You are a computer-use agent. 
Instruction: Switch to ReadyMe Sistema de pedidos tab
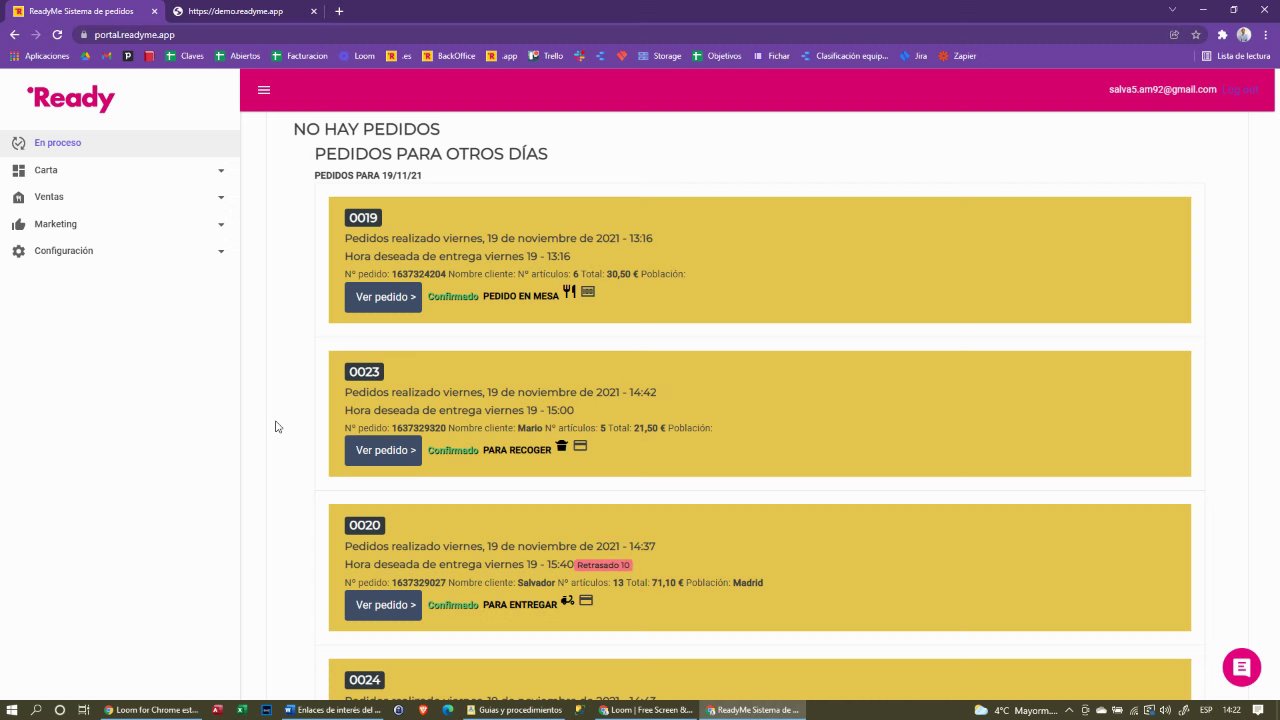84,11
